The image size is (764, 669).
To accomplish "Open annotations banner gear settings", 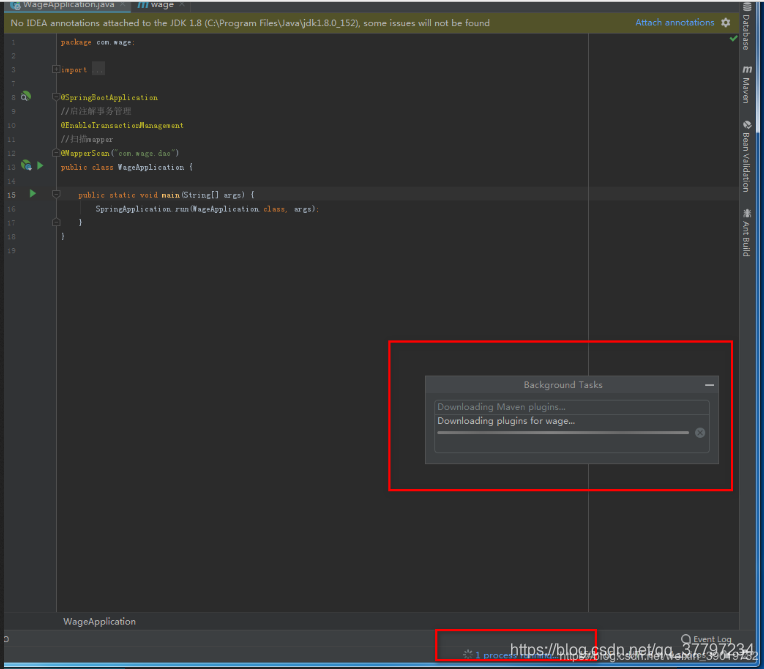I will coord(726,22).
